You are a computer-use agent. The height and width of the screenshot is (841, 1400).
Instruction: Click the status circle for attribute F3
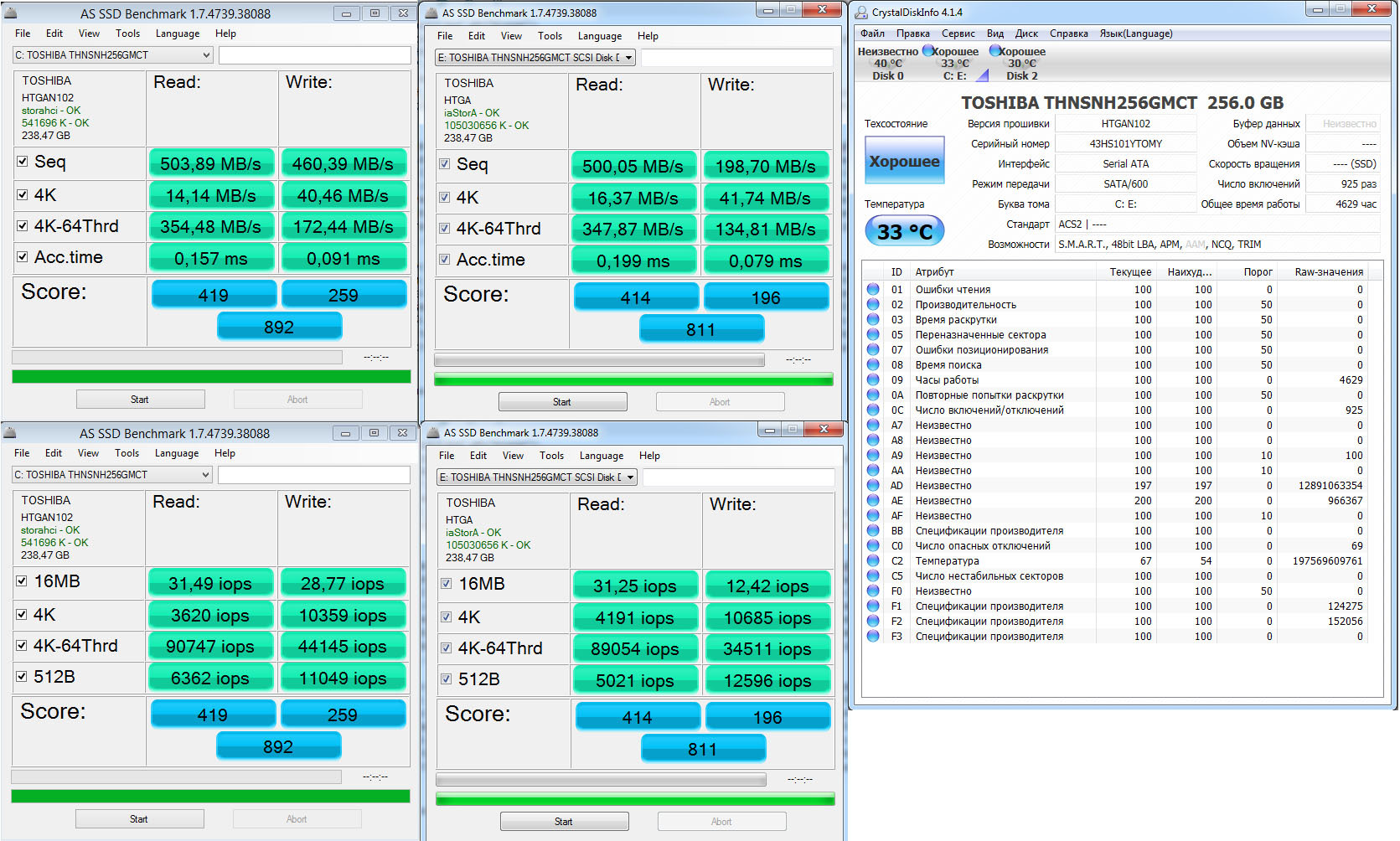point(873,636)
